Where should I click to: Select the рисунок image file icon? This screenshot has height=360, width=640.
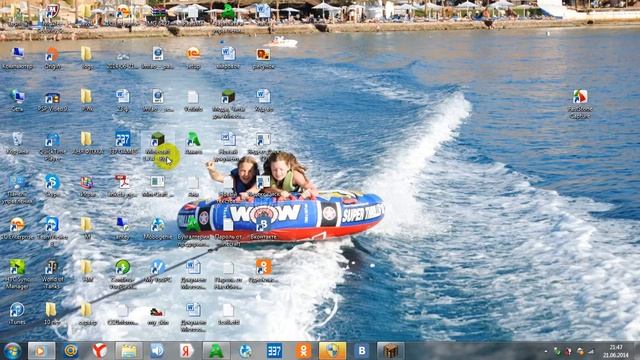point(263,58)
